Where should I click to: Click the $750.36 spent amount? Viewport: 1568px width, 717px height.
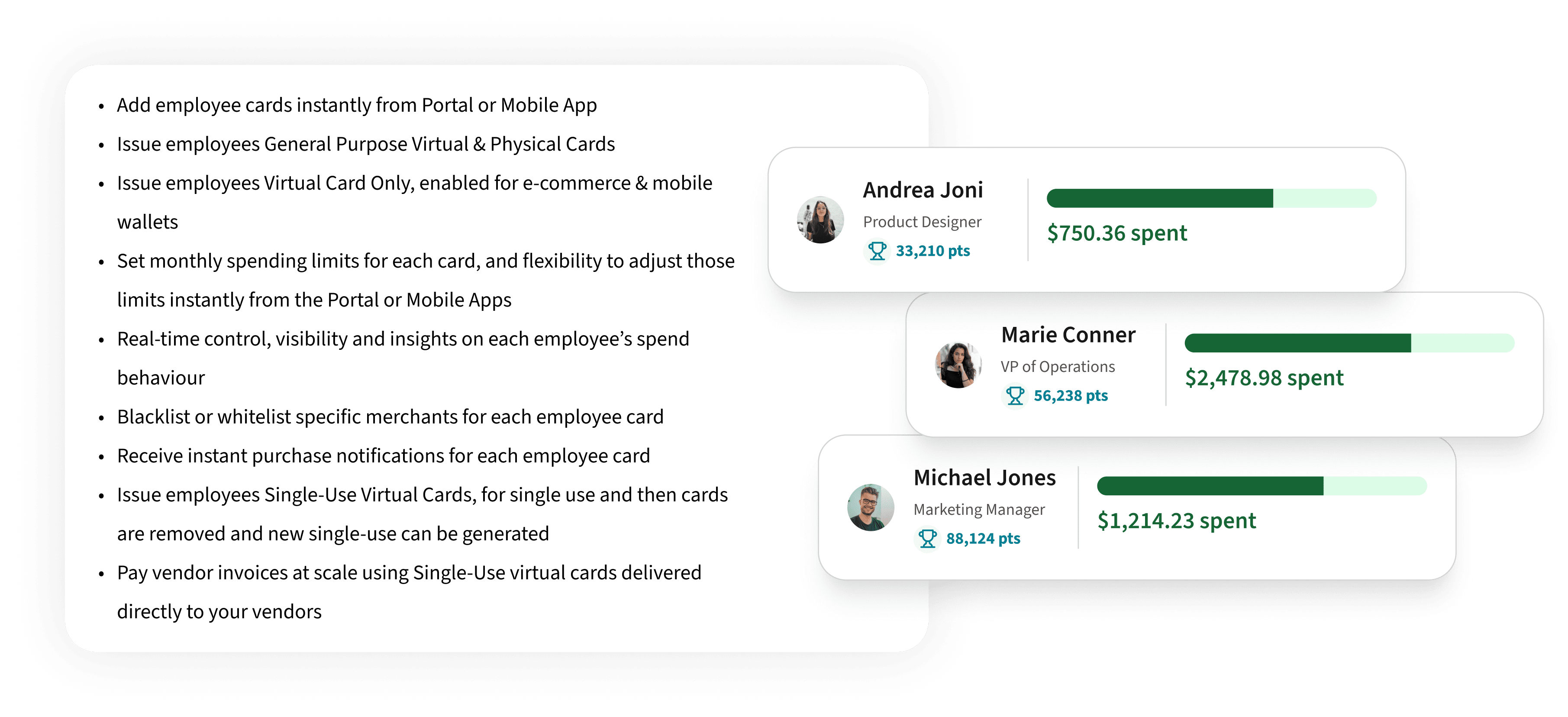pyautogui.click(x=1116, y=233)
